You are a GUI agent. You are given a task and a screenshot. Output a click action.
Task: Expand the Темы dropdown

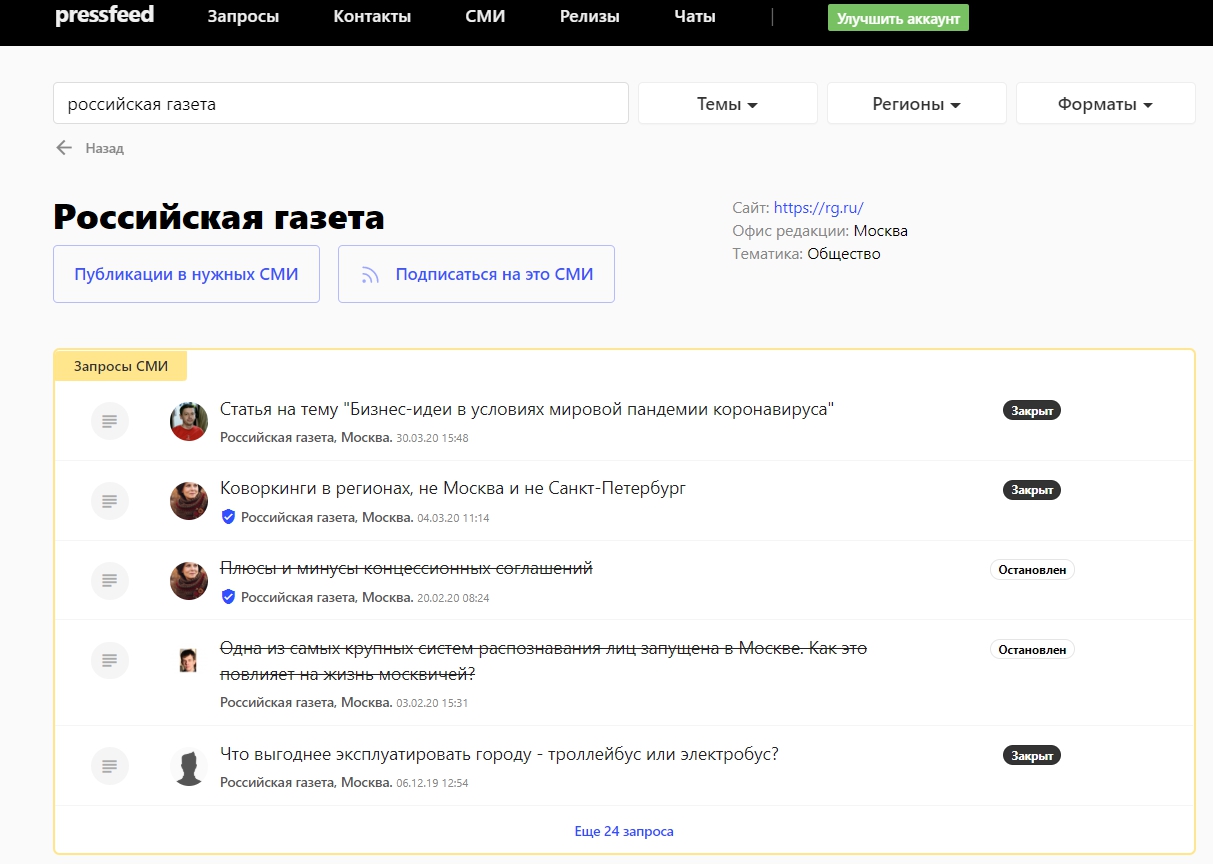tap(727, 104)
